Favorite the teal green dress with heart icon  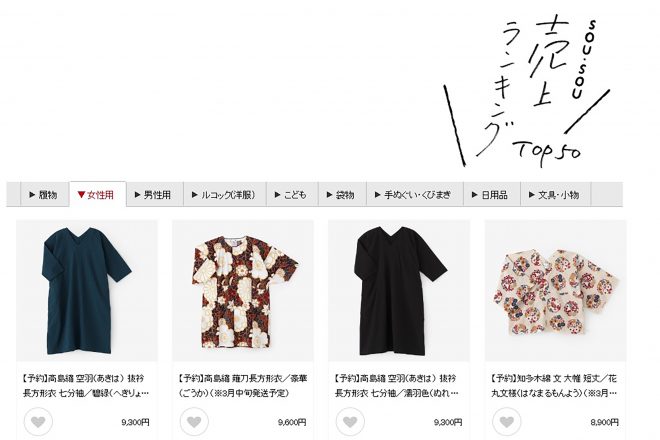[38, 421]
